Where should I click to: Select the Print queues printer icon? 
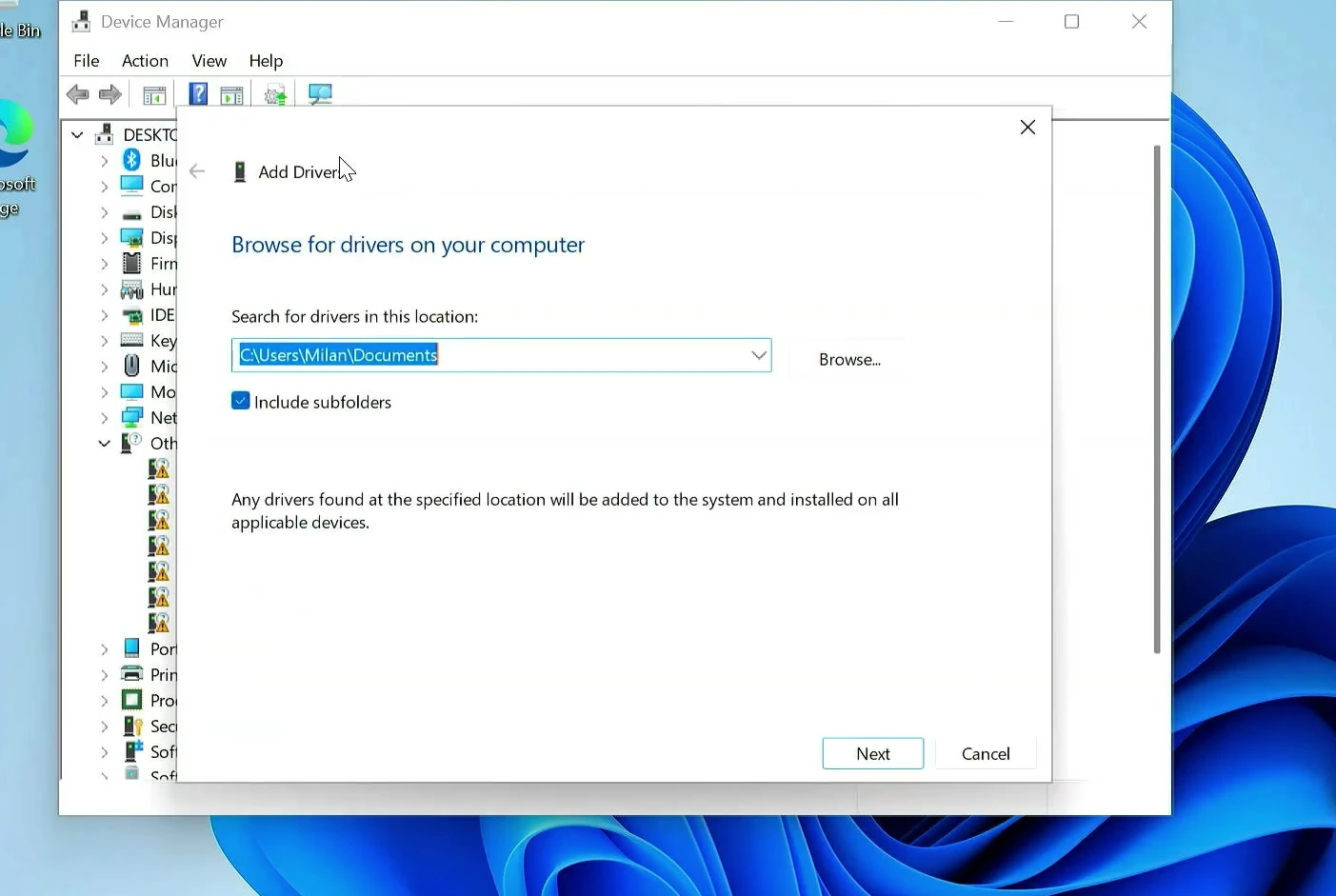tap(131, 674)
